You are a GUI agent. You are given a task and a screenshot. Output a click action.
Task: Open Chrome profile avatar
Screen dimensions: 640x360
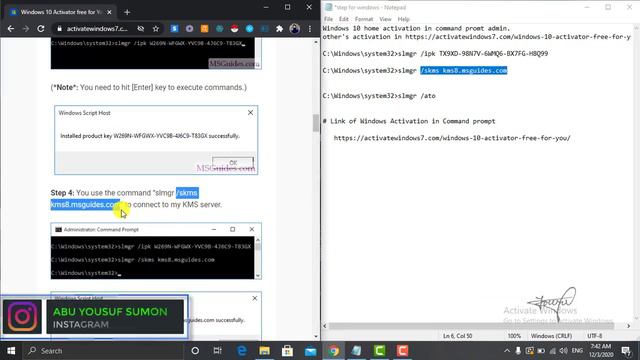[x=295, y=29]
